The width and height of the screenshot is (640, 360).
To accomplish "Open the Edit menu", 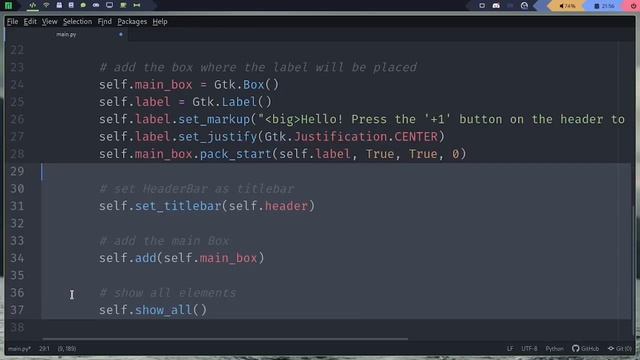I will tap(30, 22).
